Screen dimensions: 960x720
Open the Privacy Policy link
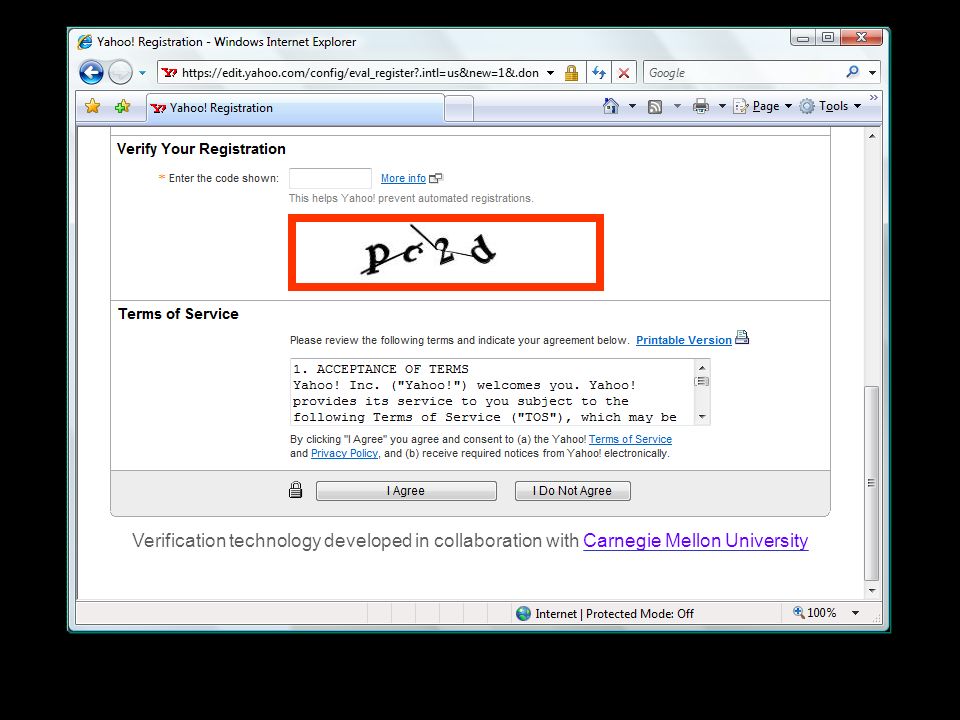pyautogui.click(x=344, y=453)
